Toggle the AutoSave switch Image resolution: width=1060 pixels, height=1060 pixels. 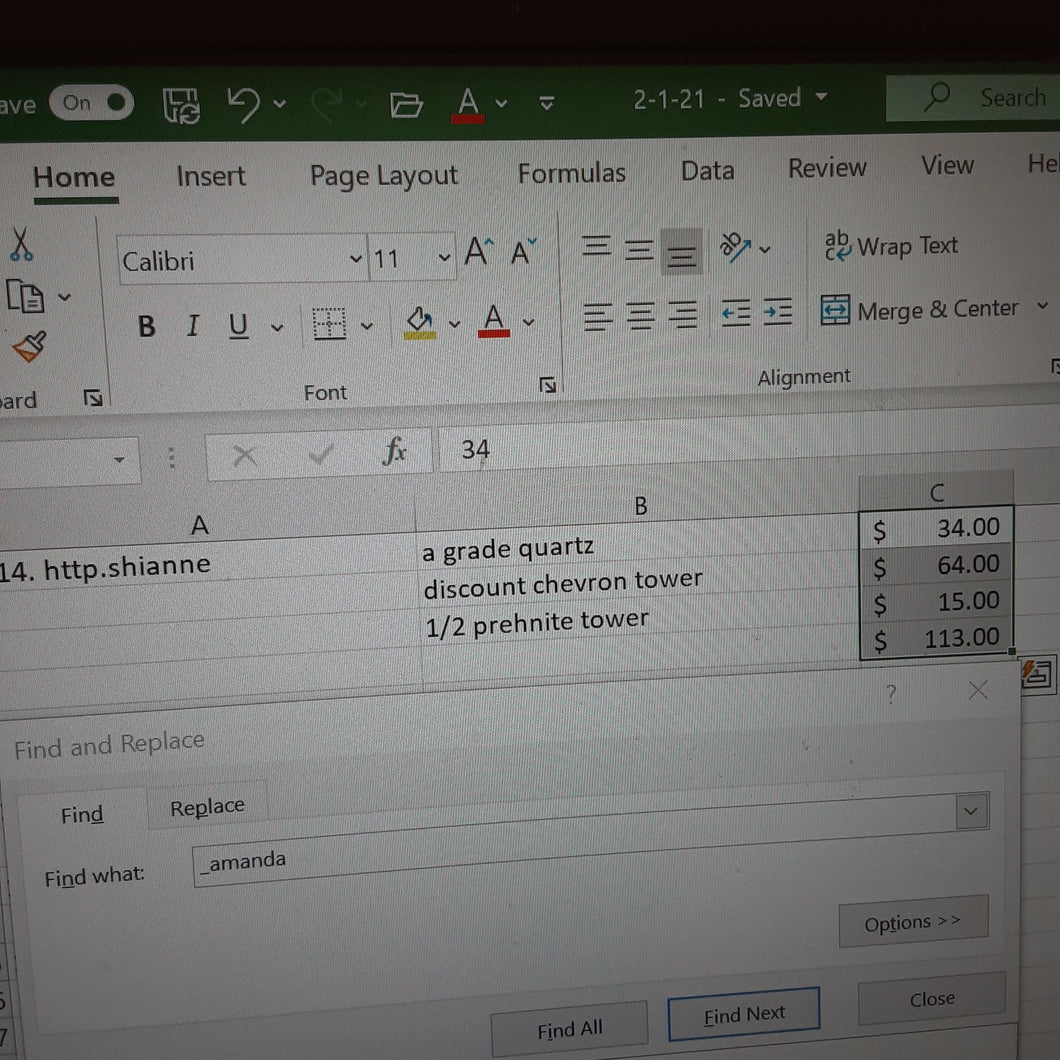pos(91,103)
